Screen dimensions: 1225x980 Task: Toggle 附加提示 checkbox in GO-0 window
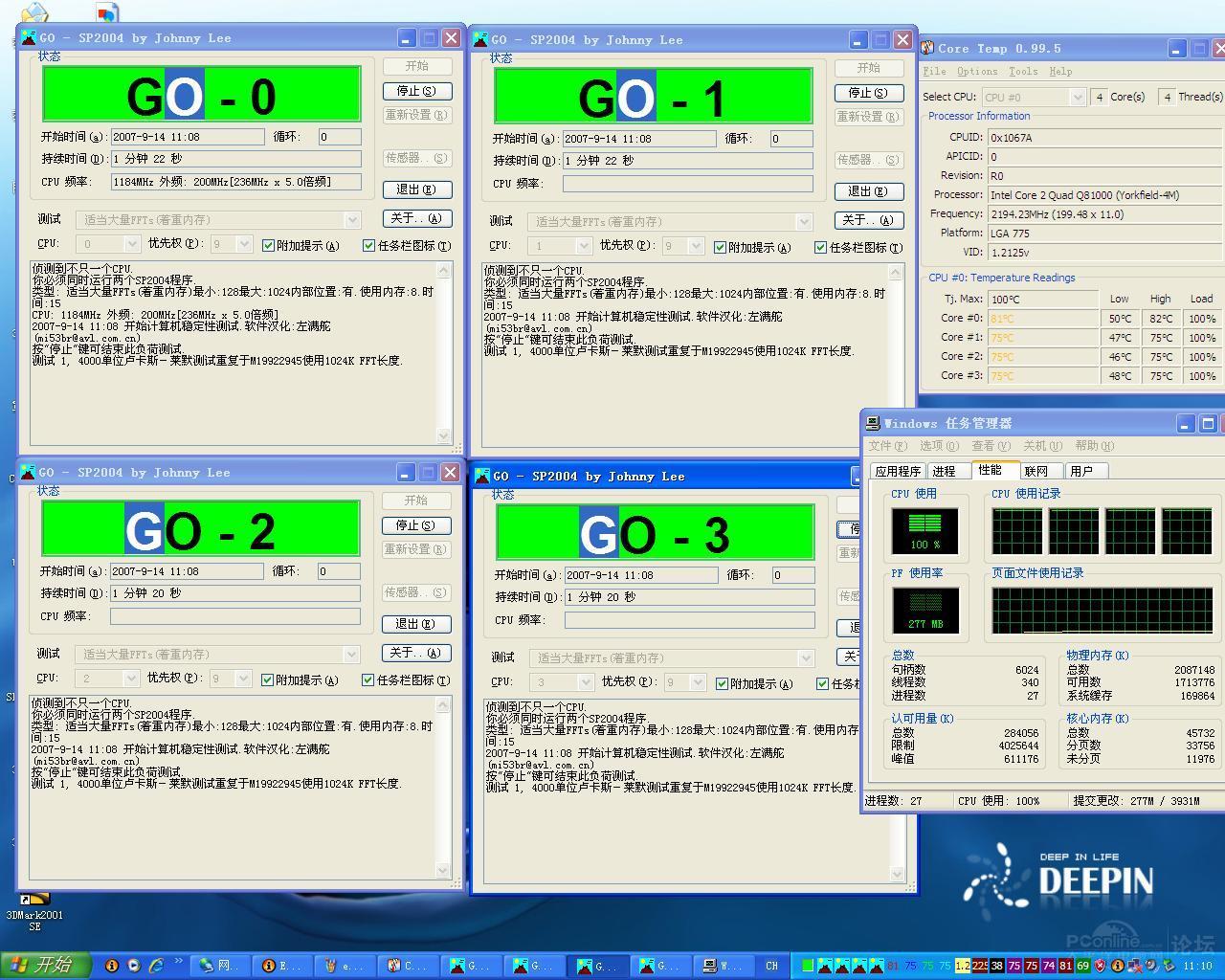269,245
